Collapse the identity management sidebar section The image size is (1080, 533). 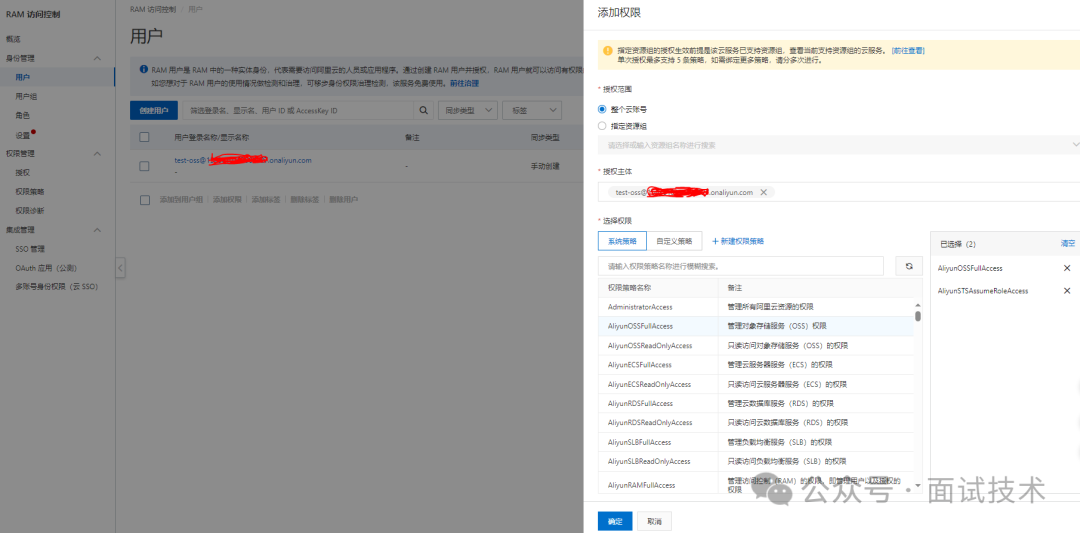97,59
